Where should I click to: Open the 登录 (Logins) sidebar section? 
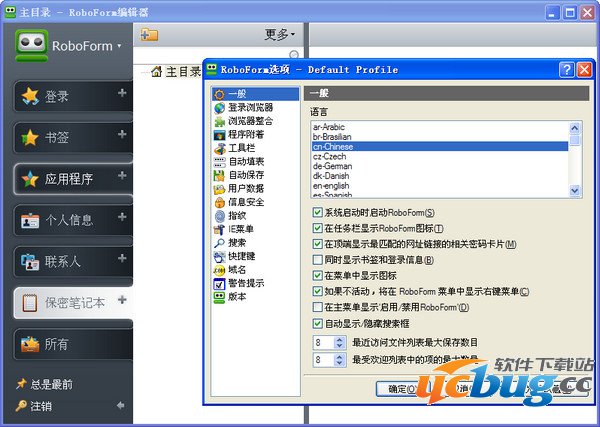click(70, 96)
